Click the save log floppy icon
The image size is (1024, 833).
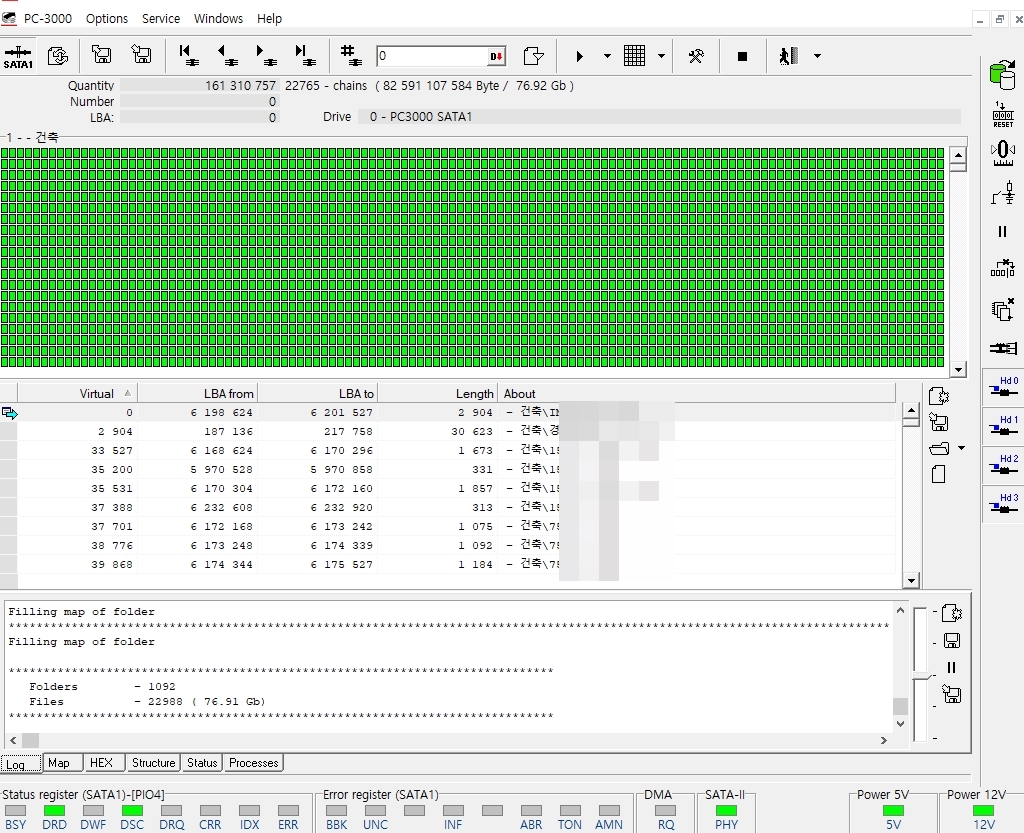point(951,641)
